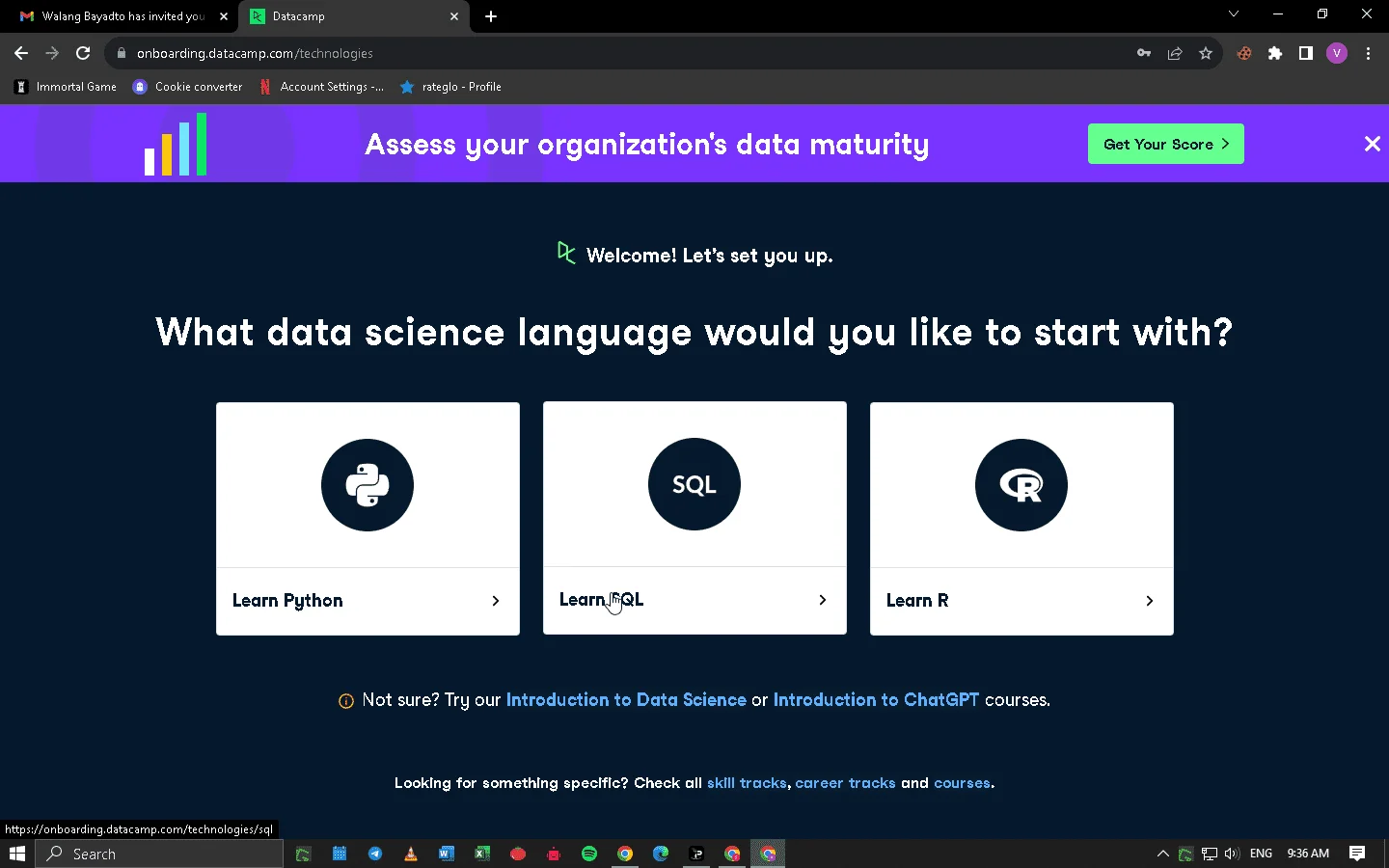1389x868 pixels.
Task: Open the chevron beside Learn Python
Action: 496,601
